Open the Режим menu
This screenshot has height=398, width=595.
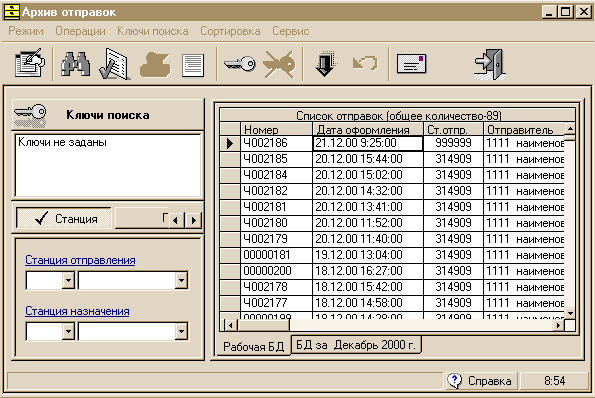pyautogui.click(x=26, y=31)
